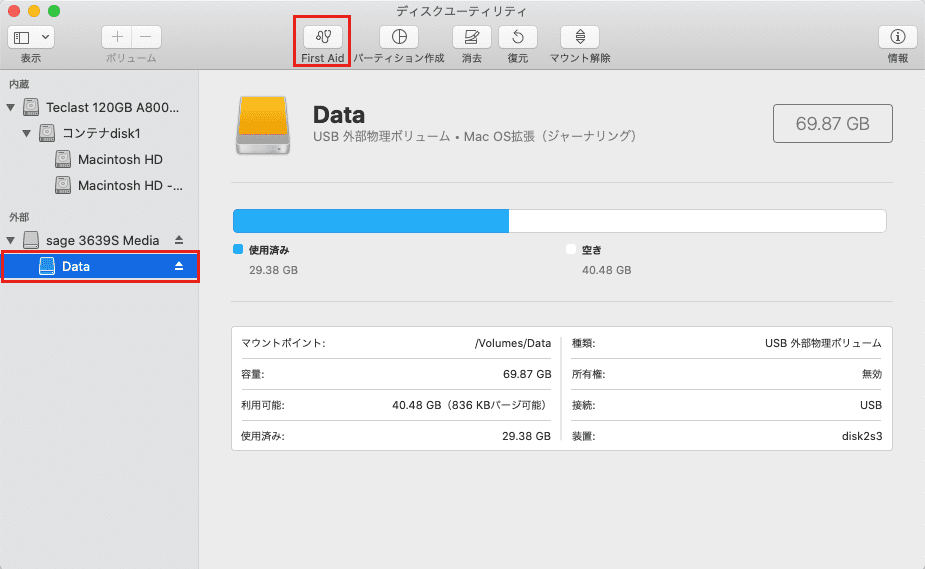Eject the Data volume
The width and height of the screenshot is (925, 569).
pos(179,267)
